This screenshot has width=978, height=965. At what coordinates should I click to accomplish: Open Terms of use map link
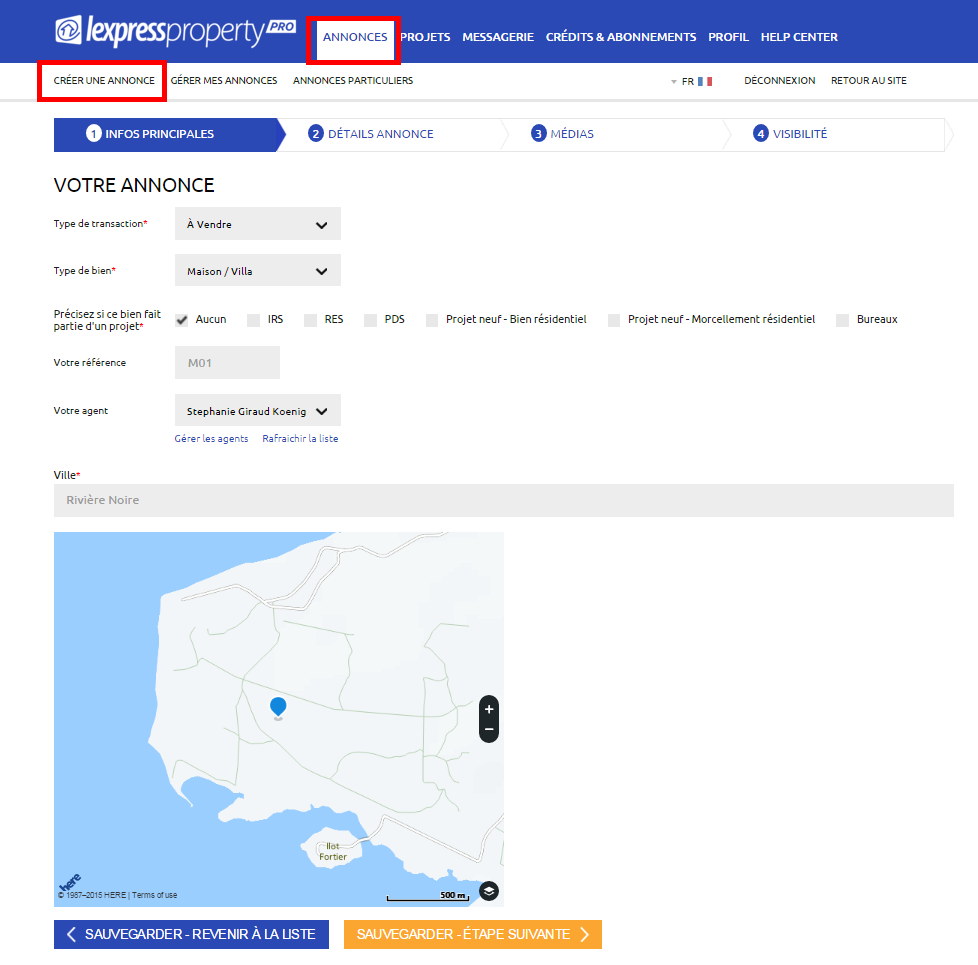[155, 895]
